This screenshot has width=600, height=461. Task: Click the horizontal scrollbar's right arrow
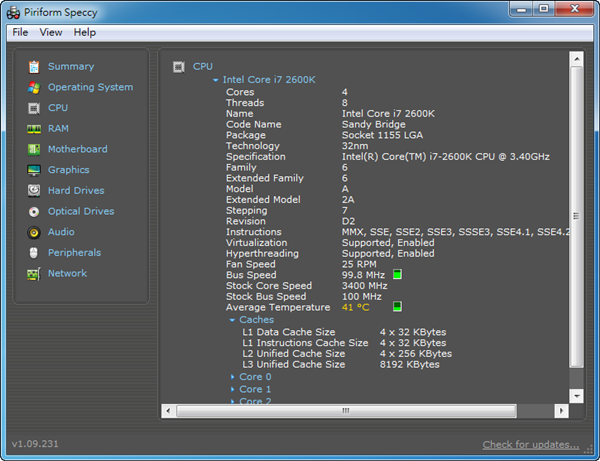[560, 410]
